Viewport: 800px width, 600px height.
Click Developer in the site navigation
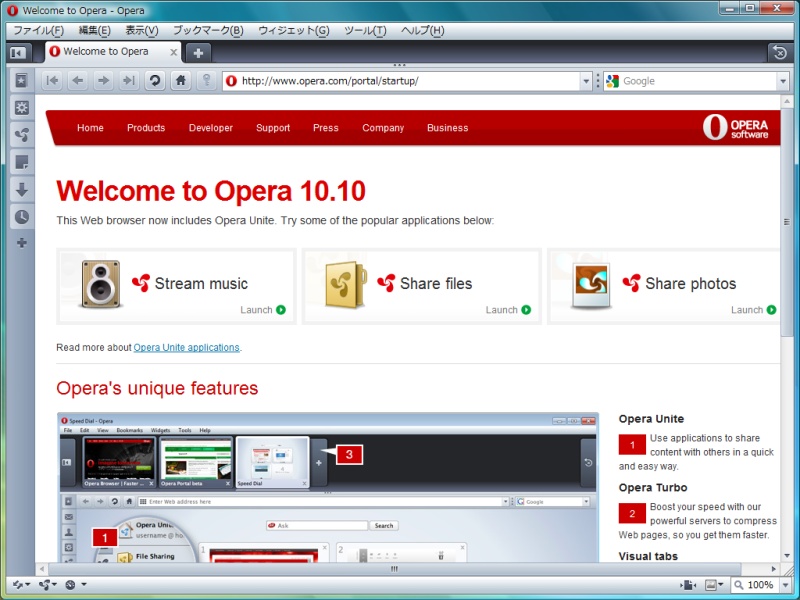click(x=211, y=128)
